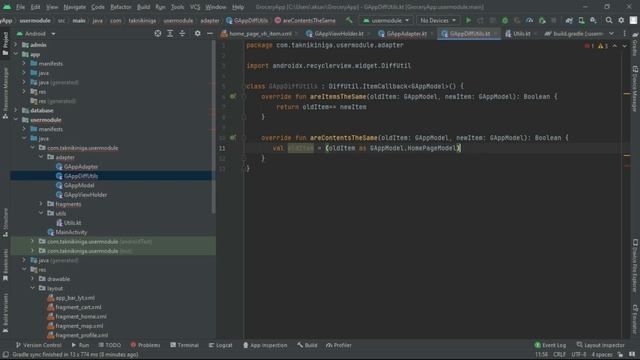The image size is (640, 360).
Task: Click the Make Project hammer icon
Action: tap(349, 20)
